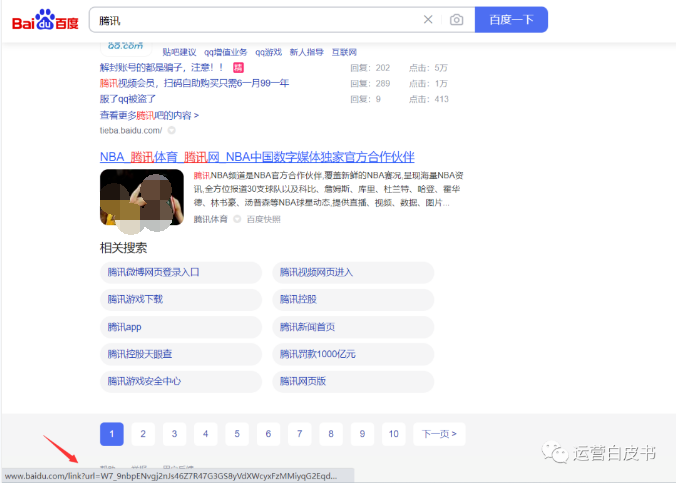Click the pink 精 badge icon
Image resolution: width=676 pixels, height=483 pixels.
click(x=238, y=68)
